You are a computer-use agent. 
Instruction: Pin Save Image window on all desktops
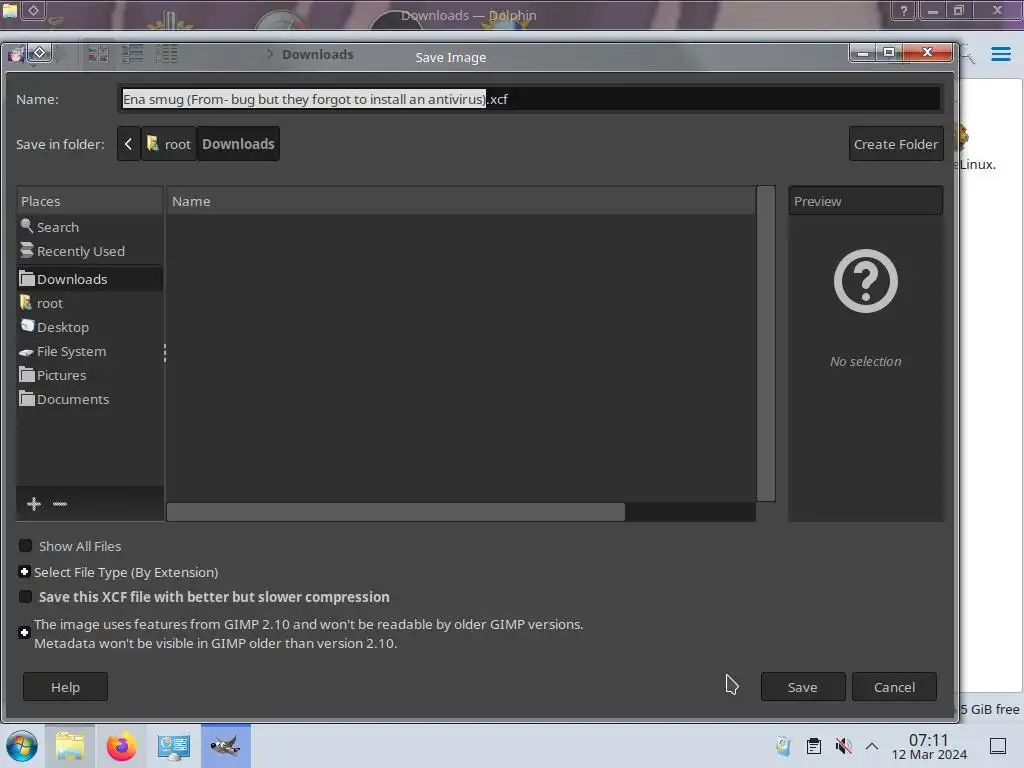point(39,53)
